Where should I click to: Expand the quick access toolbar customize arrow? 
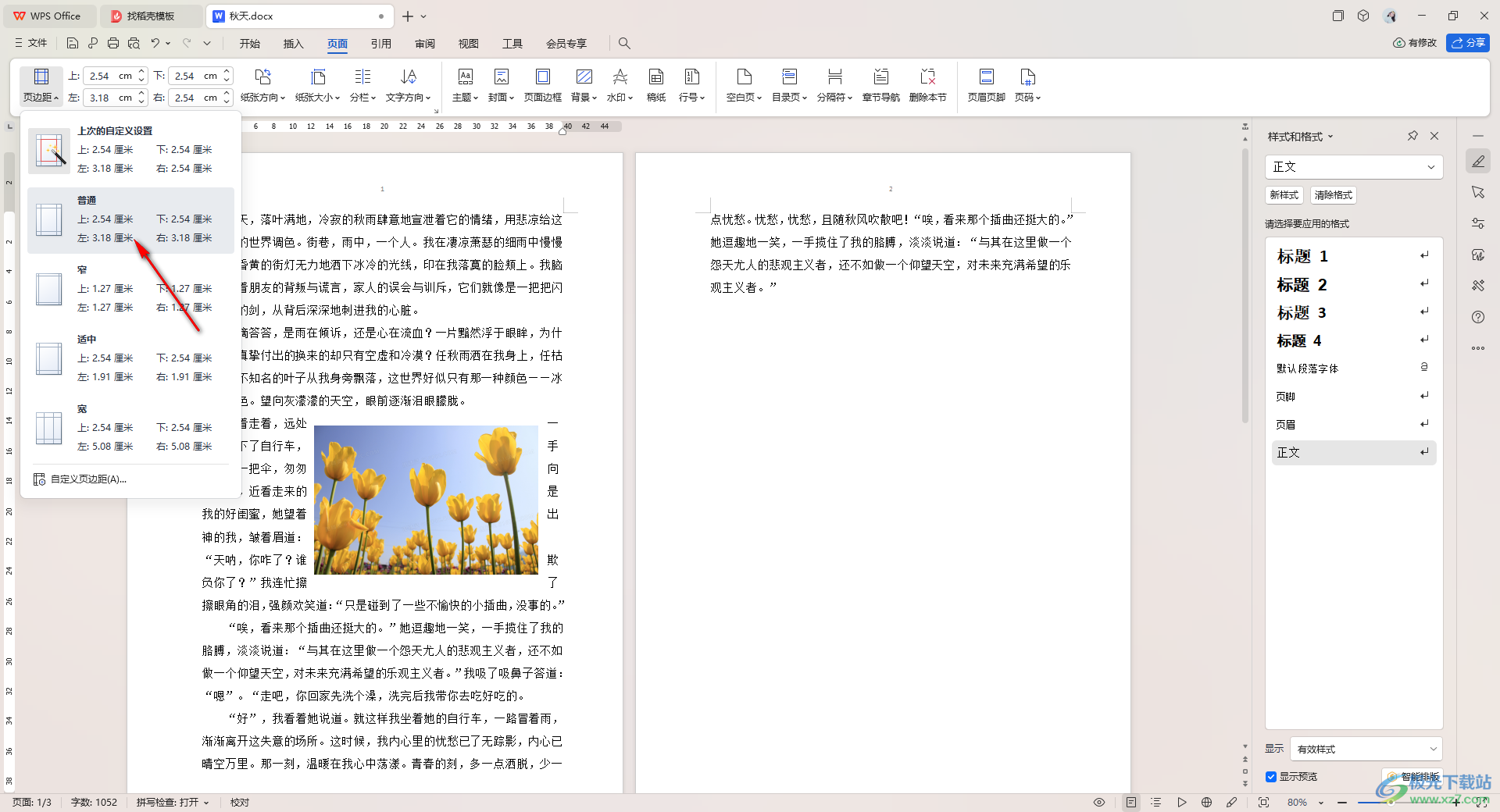pyautogui.click(x=207, y=43)
